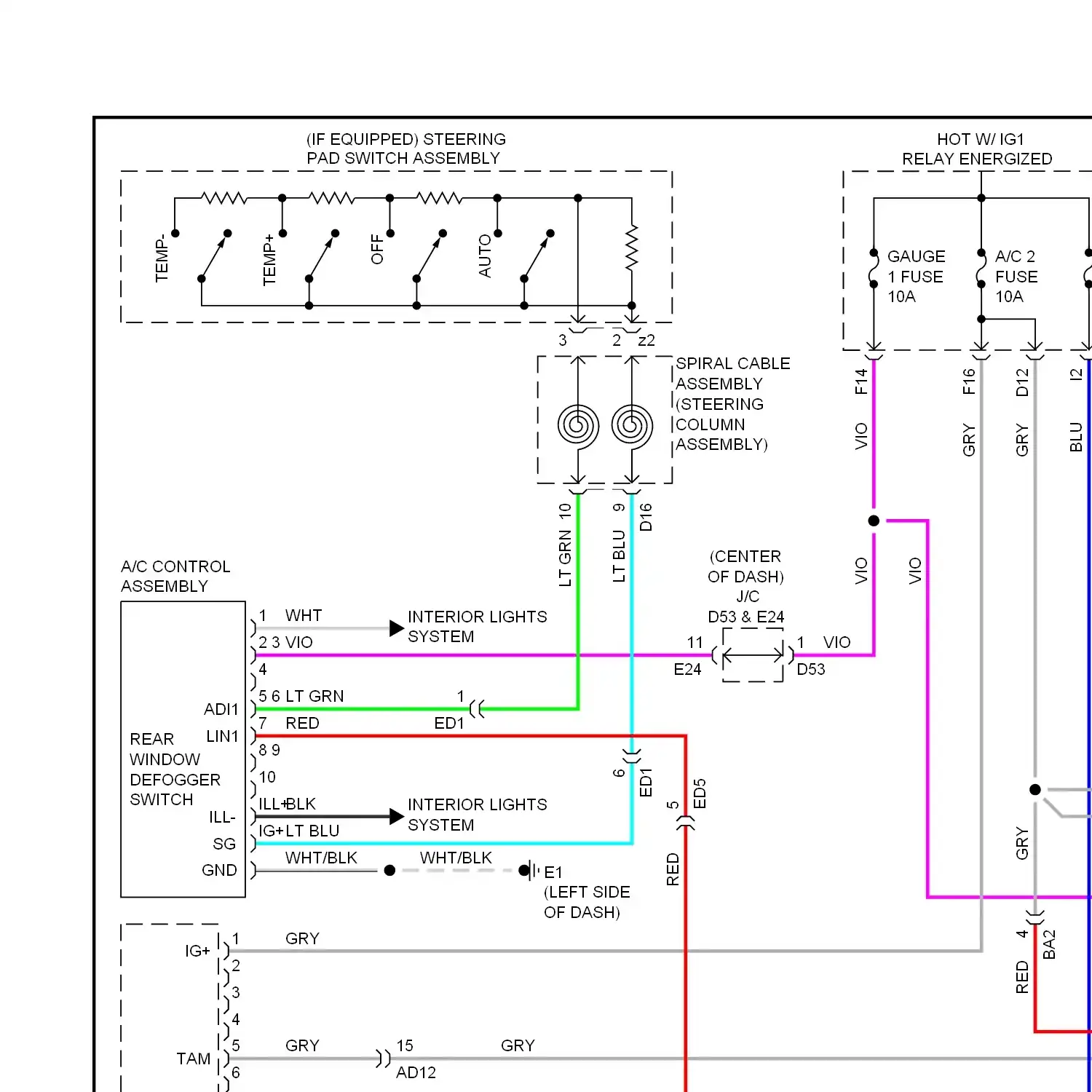Click the SG terminal label
This screenshot has height=1092, width=1092.
pyautogui.click(x=224, y=844)
